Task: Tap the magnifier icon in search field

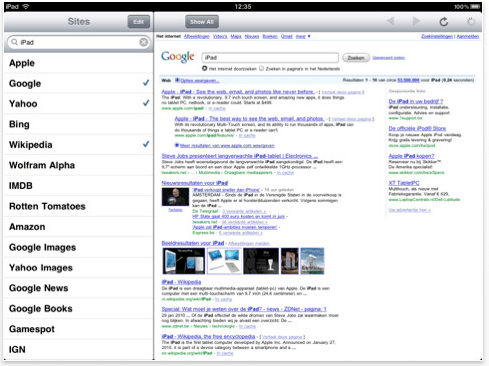Action: (14, 42)
